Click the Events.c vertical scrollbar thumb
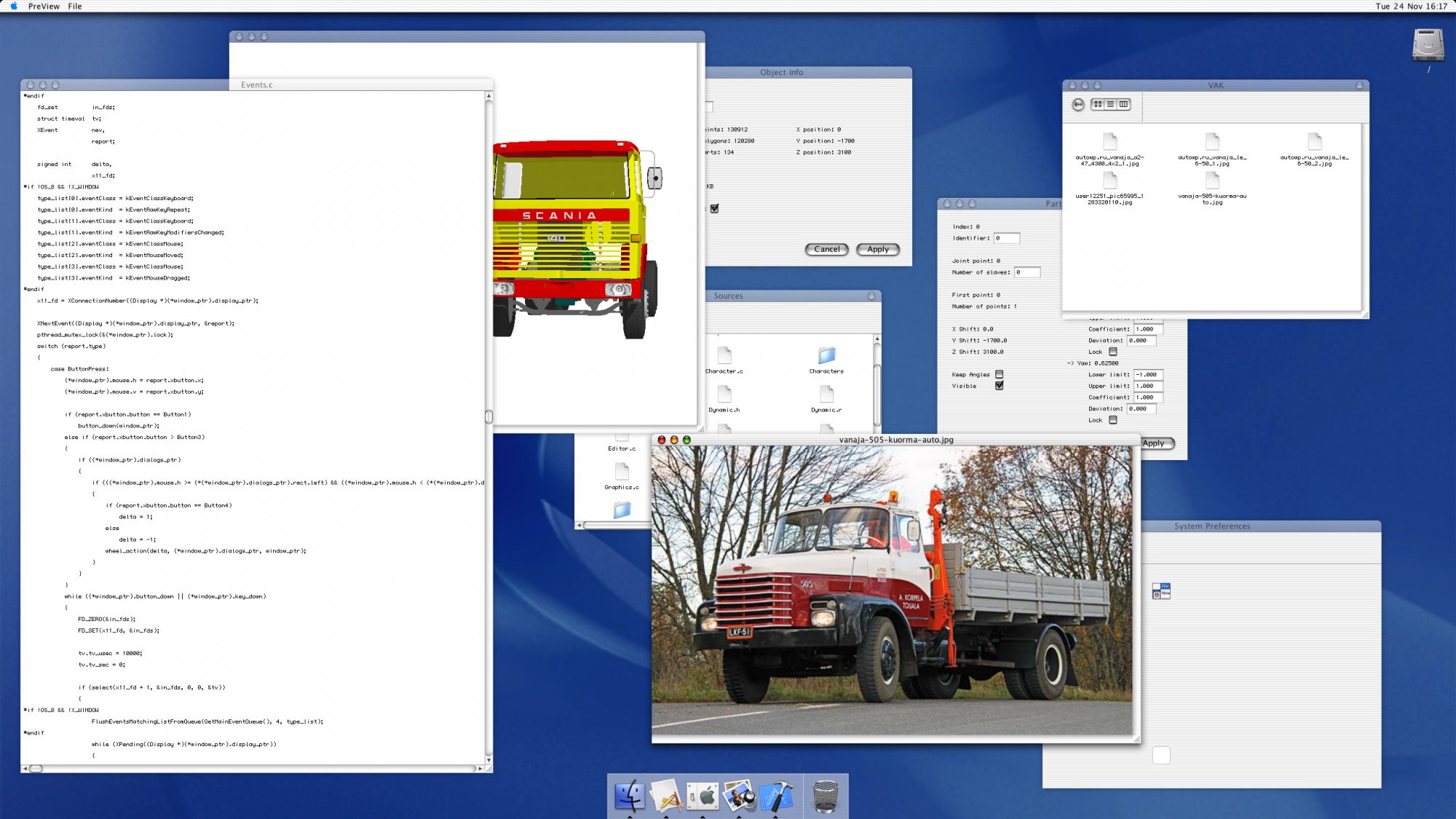The height and width of the screenshot is (819, 1456). (488, 416)
